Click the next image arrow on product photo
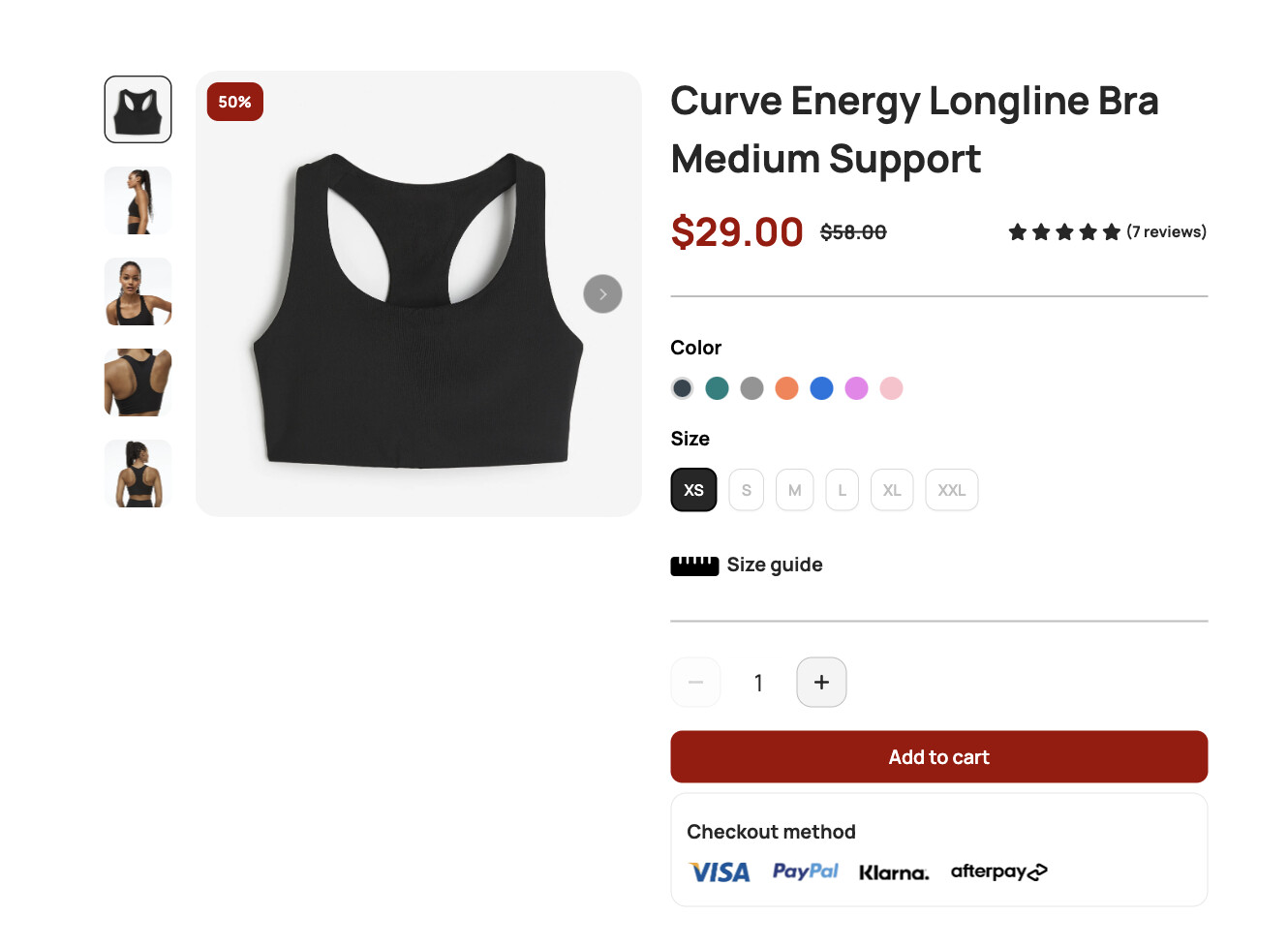Viewport: 1288px width, 947px height. (x=602, y=294)
